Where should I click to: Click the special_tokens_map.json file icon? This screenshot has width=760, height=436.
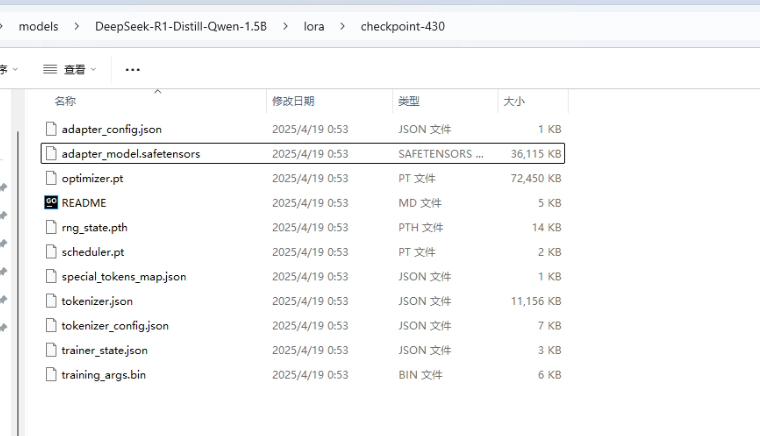point(51,277)
